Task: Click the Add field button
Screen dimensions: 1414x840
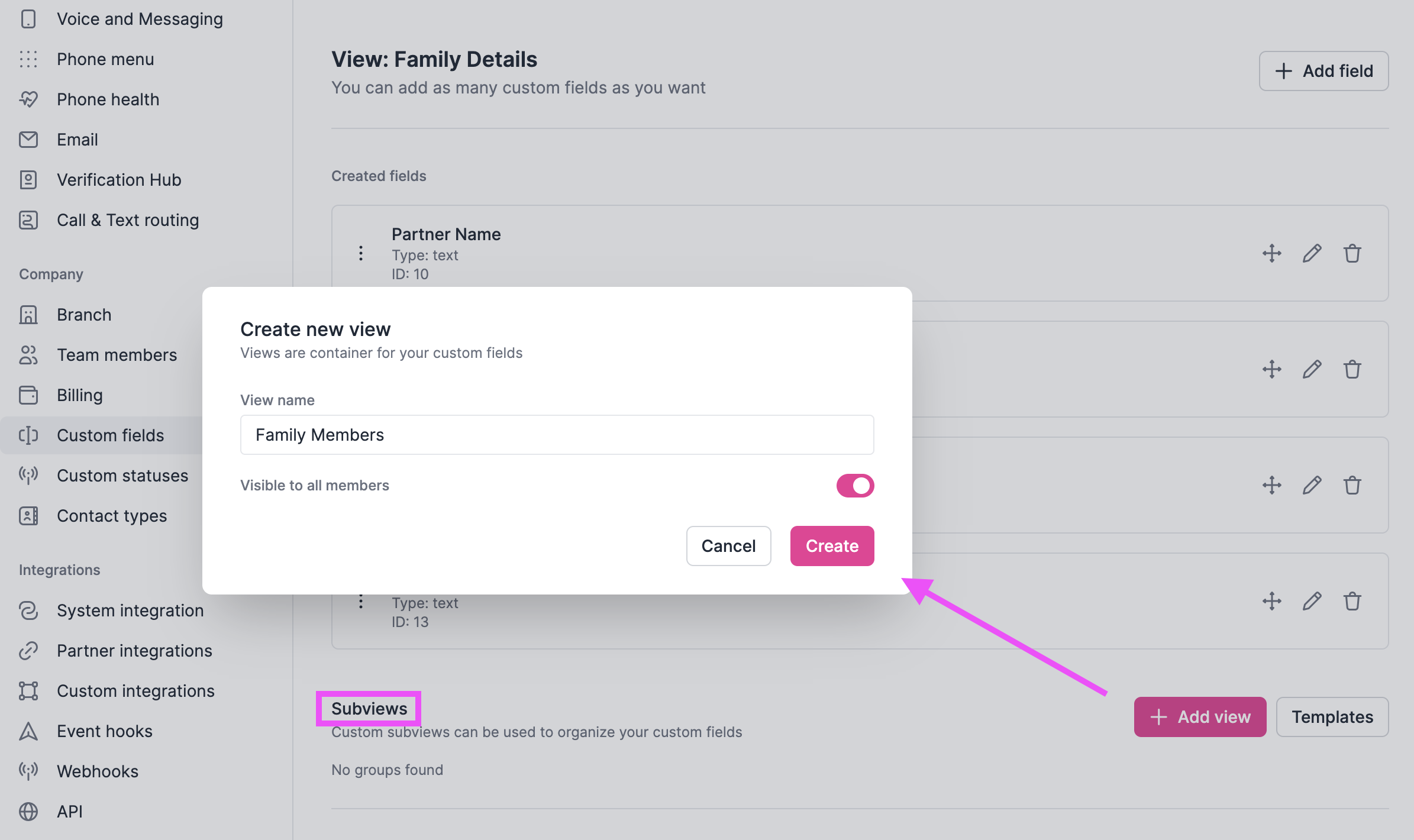Action: (x=1323, y=71)
